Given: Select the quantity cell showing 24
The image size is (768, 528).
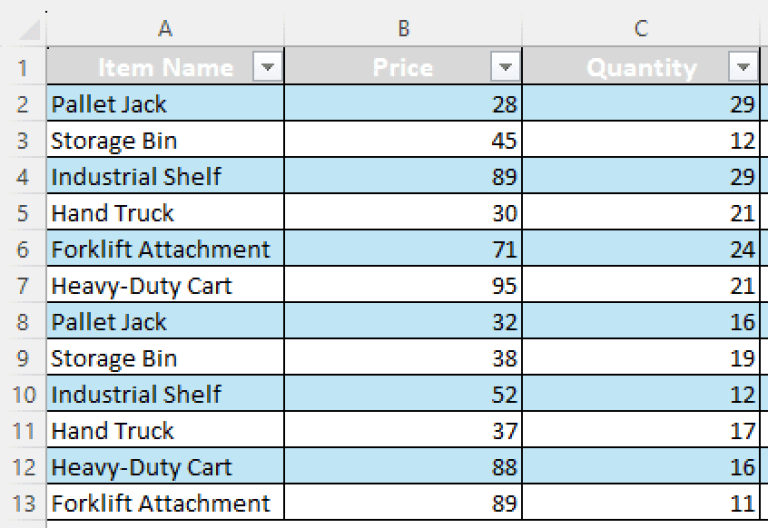Looking at the screenshot, I should point(641,249).
